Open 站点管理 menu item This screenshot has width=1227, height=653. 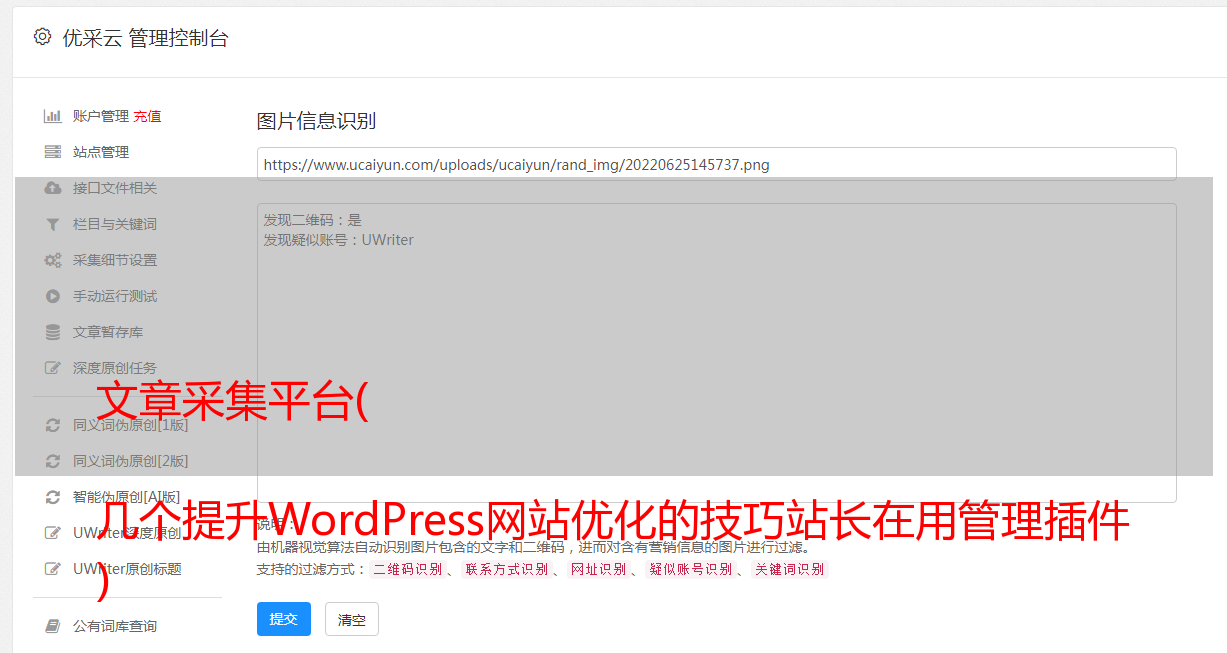click(101, 152)
